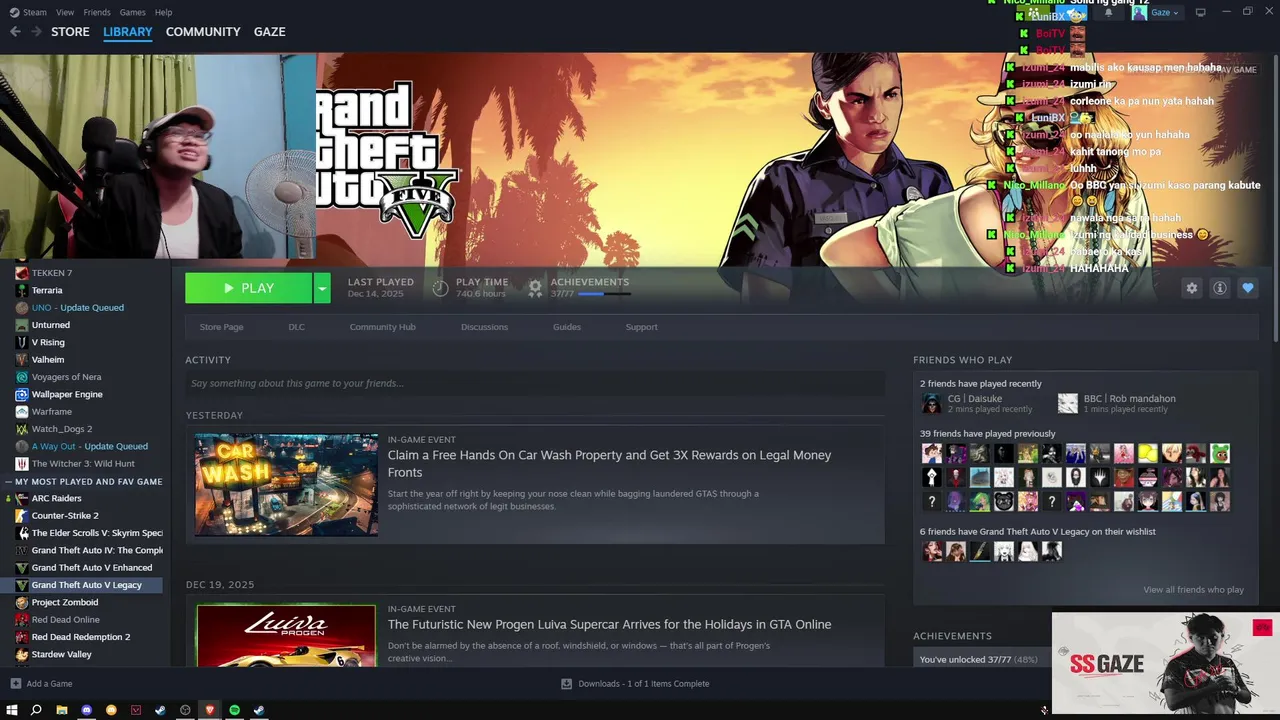Focus the 'Say something about this game' field
The width and height of the screenshot is (1280, 720).
pos(535,384)
